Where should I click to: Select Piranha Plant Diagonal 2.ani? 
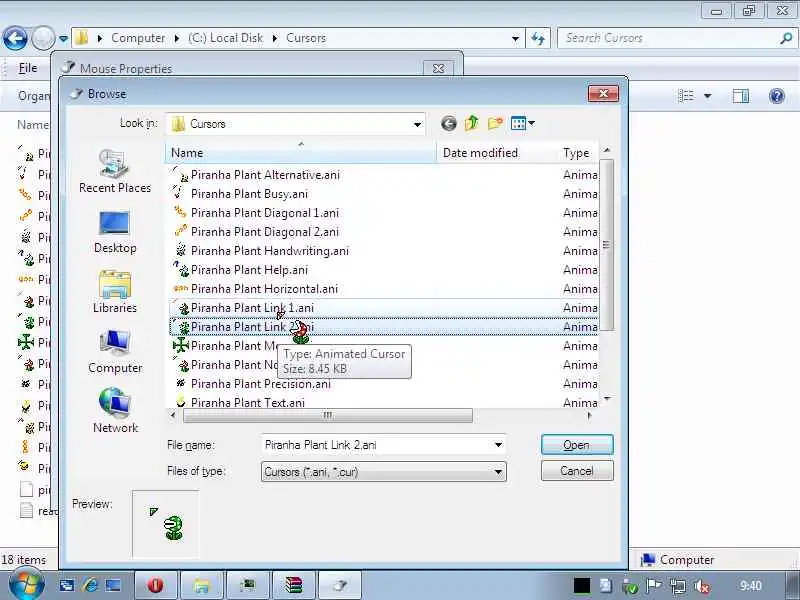pos(265,232)
